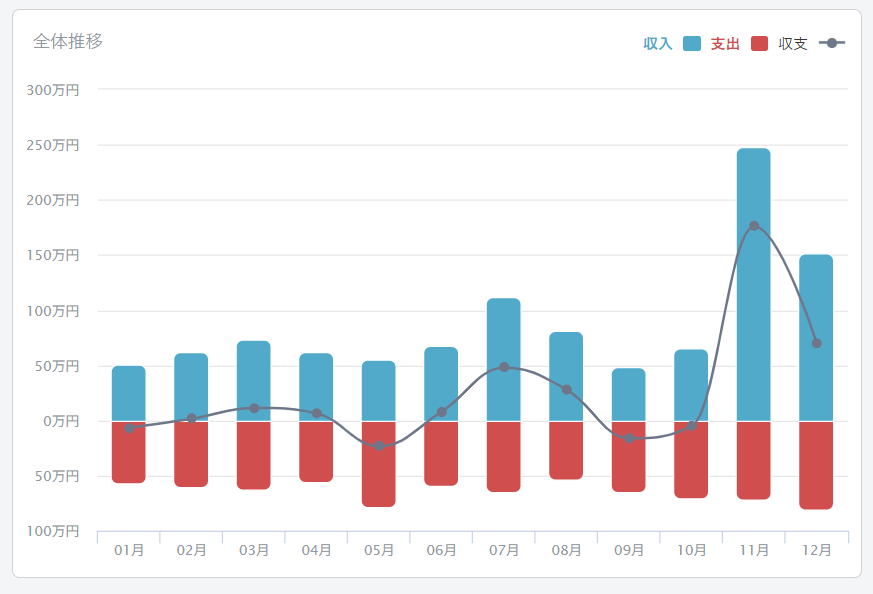Select the 収支 line point for 05月
The width and height of the screenshot is (873, 594).
[x=379, y=446]
